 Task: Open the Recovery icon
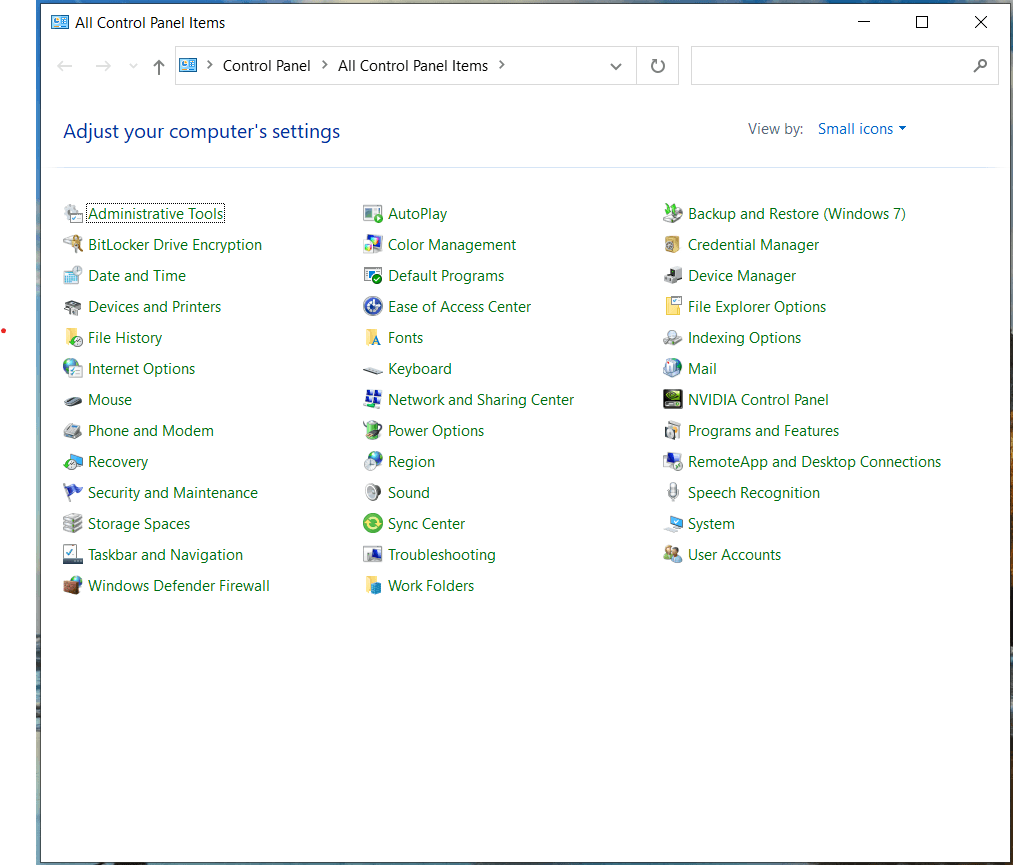click(73, 462)
